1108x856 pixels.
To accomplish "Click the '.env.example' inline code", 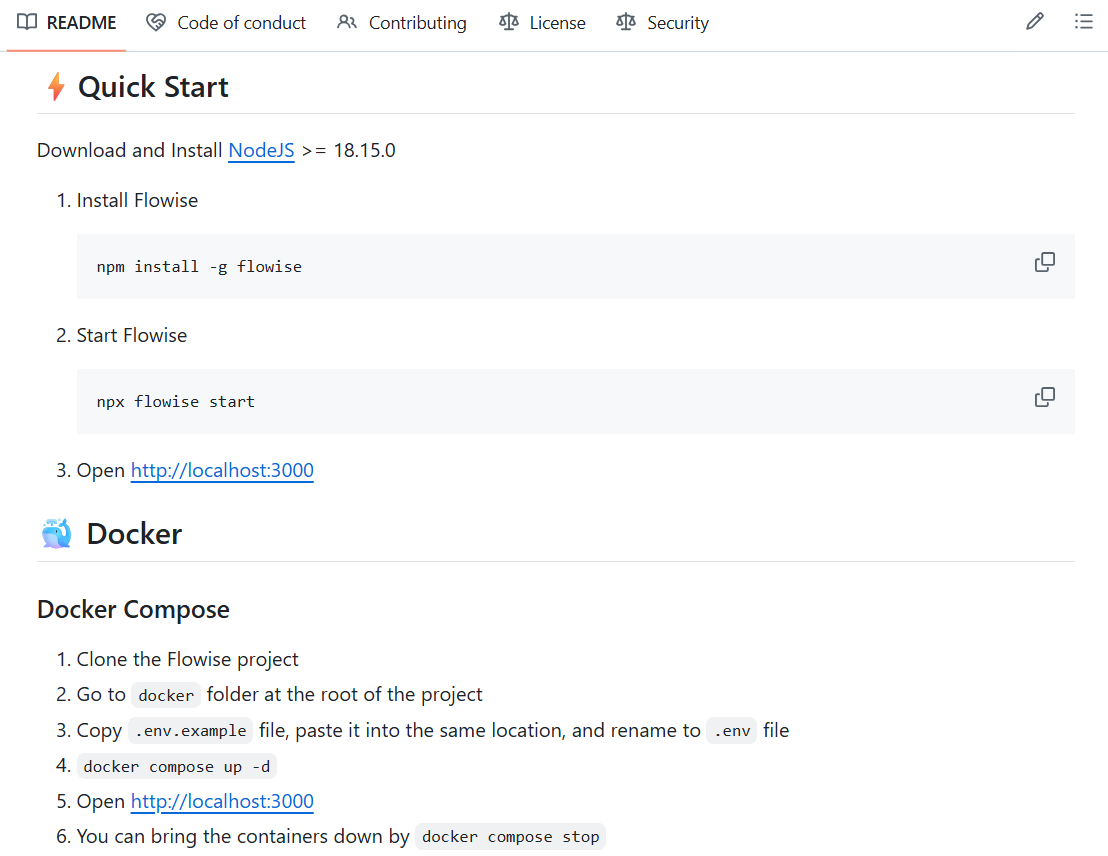I will coord(190,730).
